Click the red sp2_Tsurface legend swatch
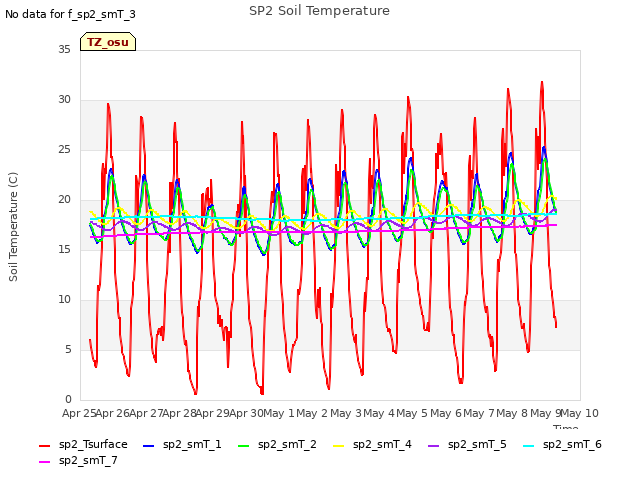The height and width of the screenshot is (480, 640). coord(44,446)
